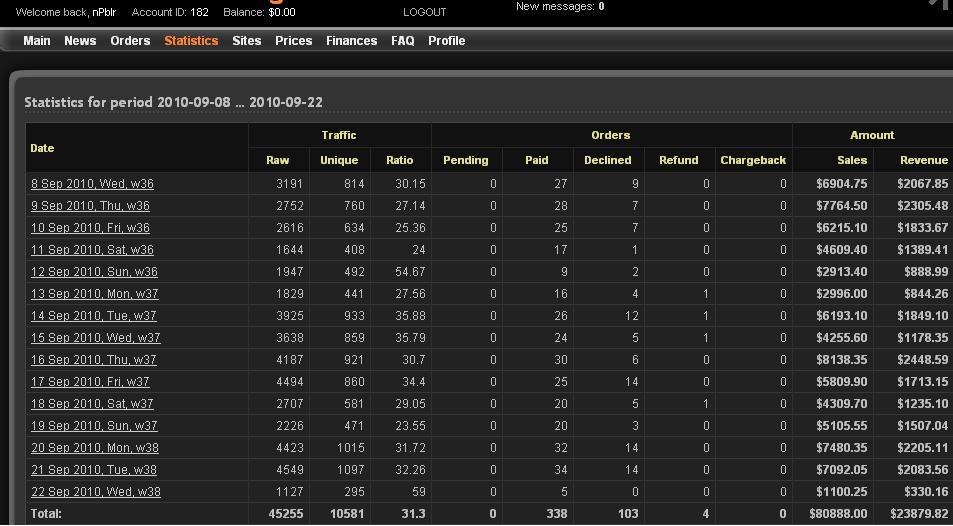Viewport: 953px width, 526px height.
Task: View the Prices page
Action: pyautogui.click(x=294, y=41)
